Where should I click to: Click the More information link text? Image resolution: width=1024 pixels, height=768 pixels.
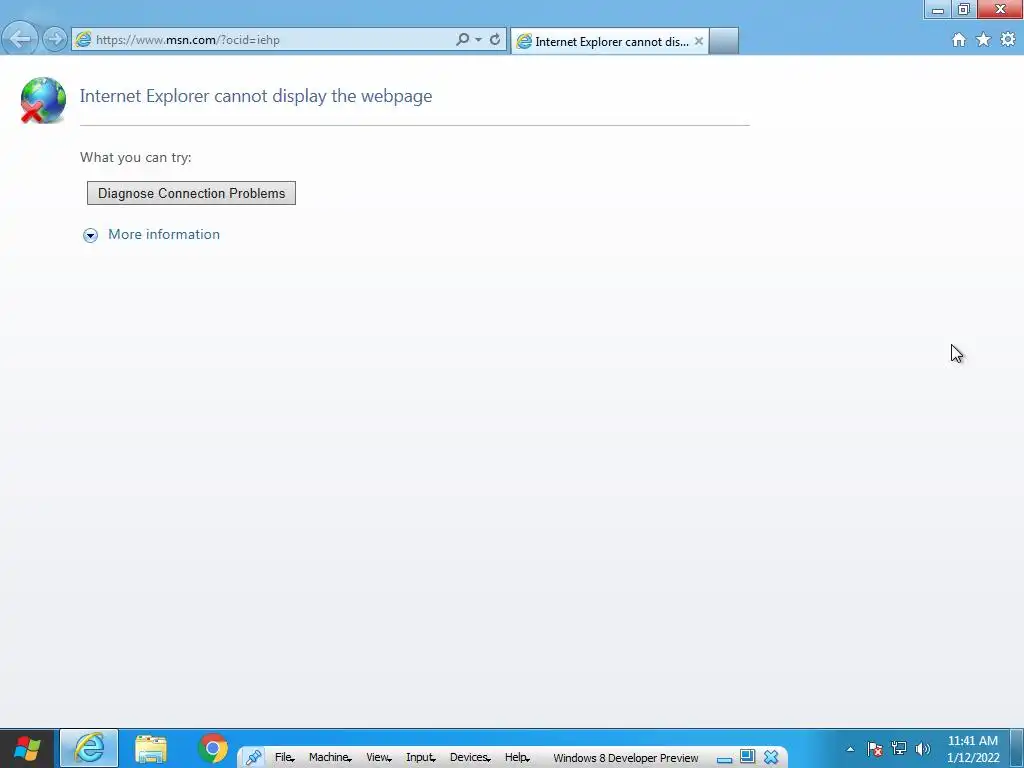[164, 234]
